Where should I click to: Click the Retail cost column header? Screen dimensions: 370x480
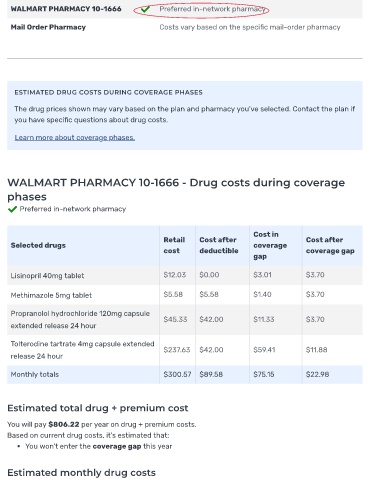(174, 245)
